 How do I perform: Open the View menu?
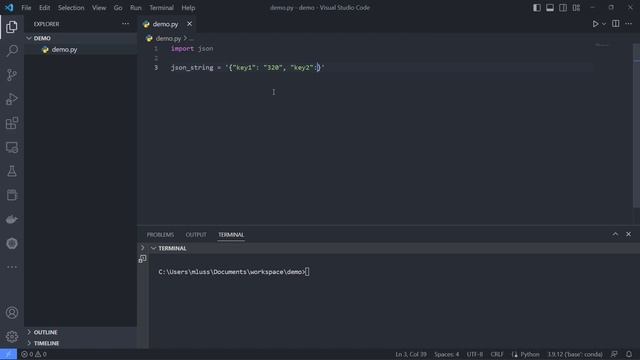(99, 8)
